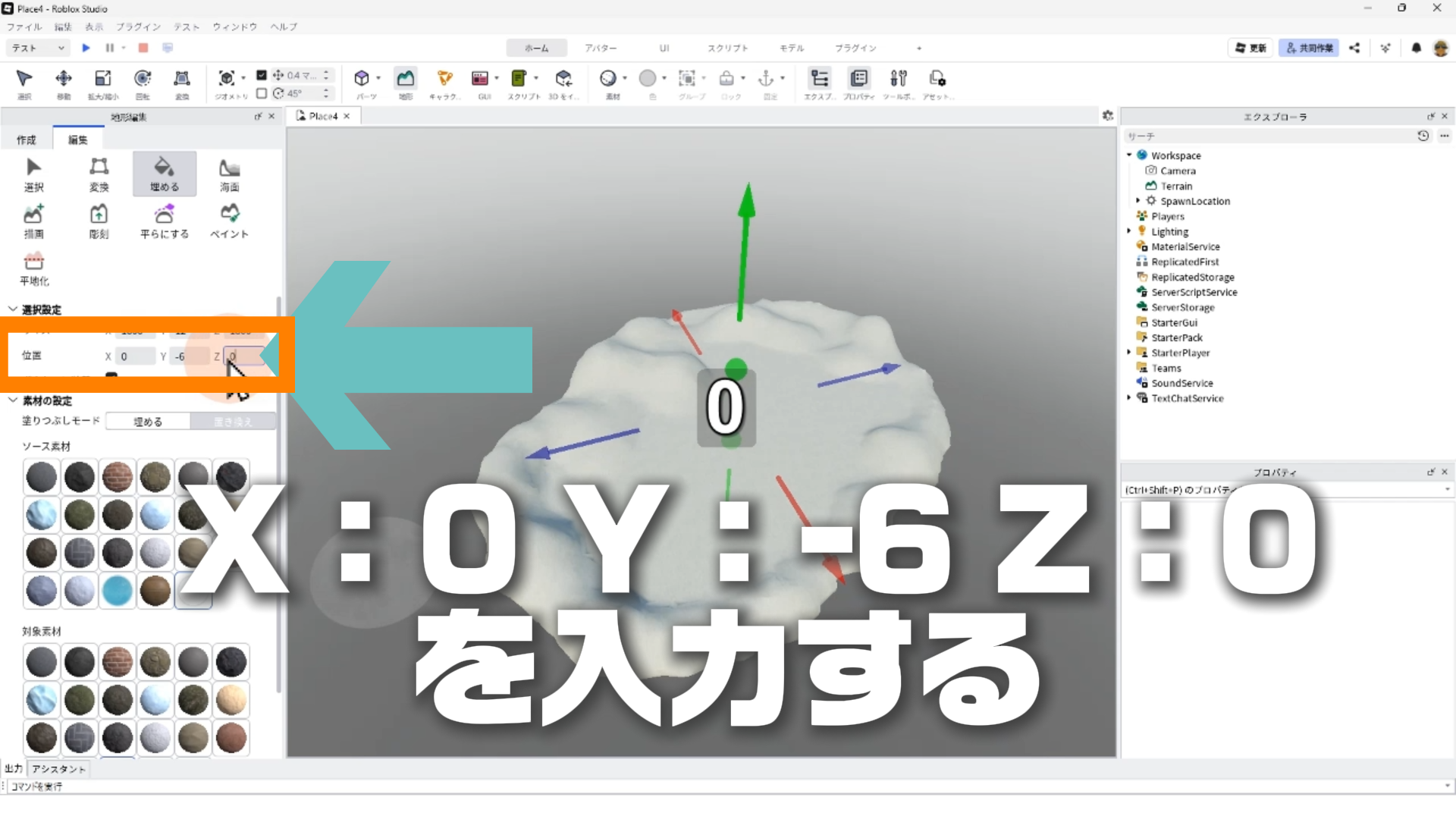Choose the ペイント (Paint) terrain tool
The width and height of the screenshot is (1456, 819).
tap(229, 221)
